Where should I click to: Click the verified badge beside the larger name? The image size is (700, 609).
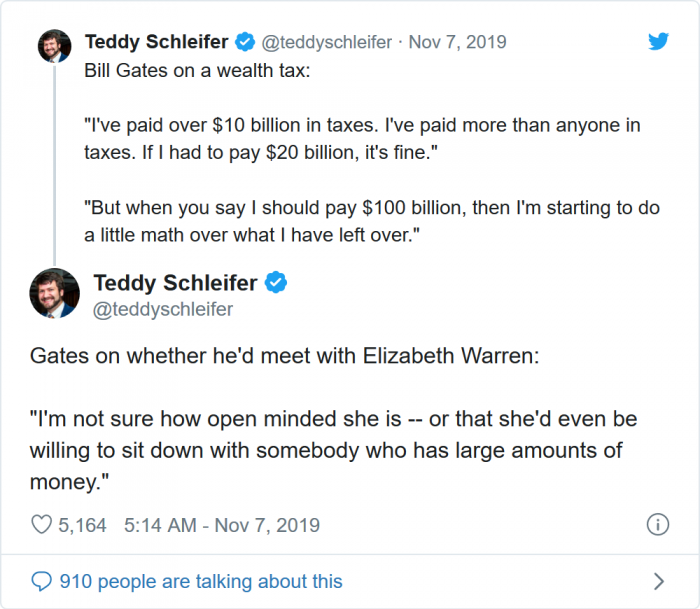tap(276, 283)
